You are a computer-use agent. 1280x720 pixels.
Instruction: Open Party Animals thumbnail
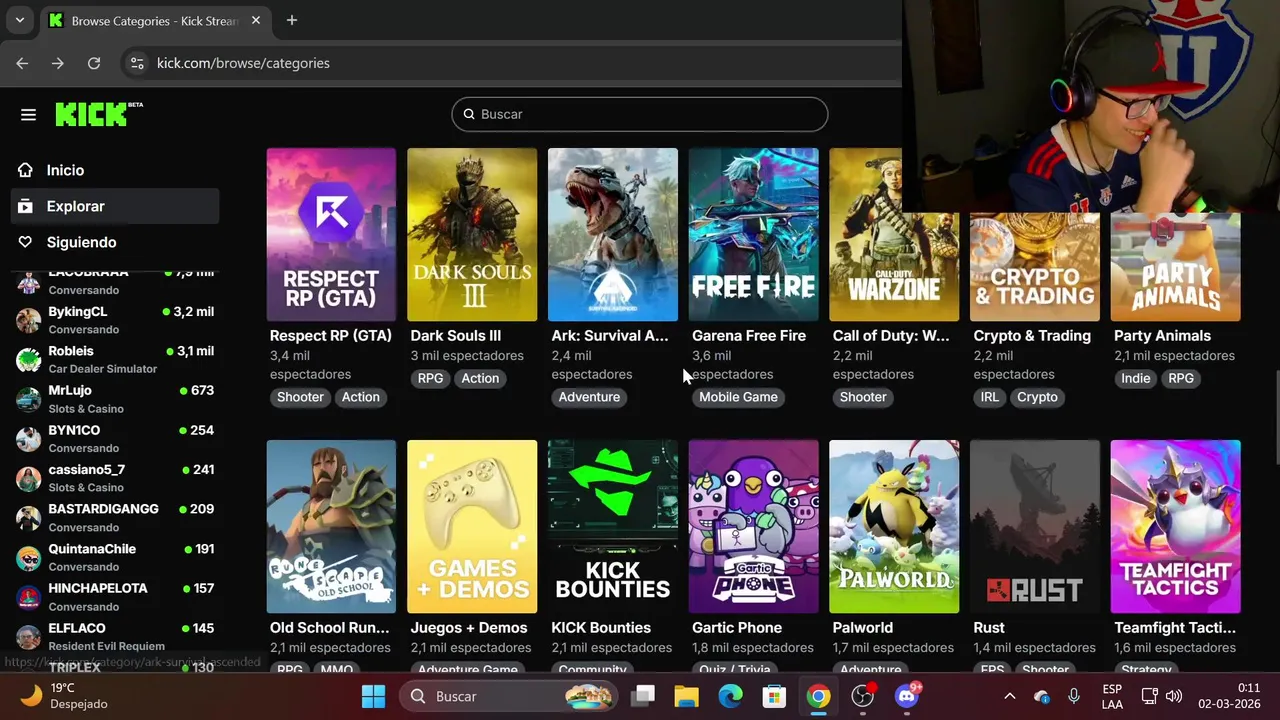[x=1175, y=266]
